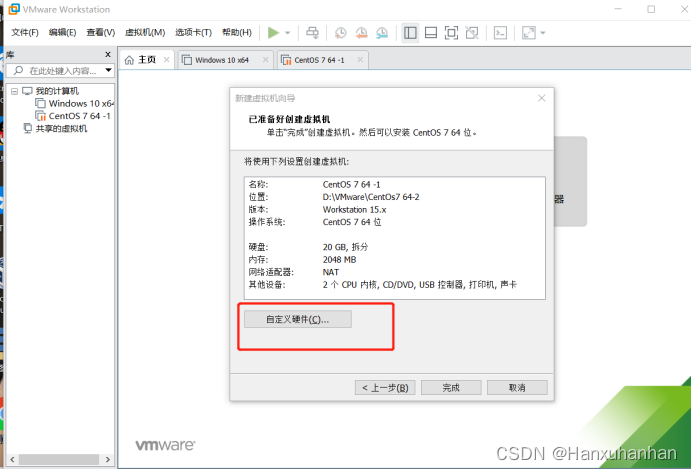Click the 完成 finish button
692x470 pixels.
[451, 387]
